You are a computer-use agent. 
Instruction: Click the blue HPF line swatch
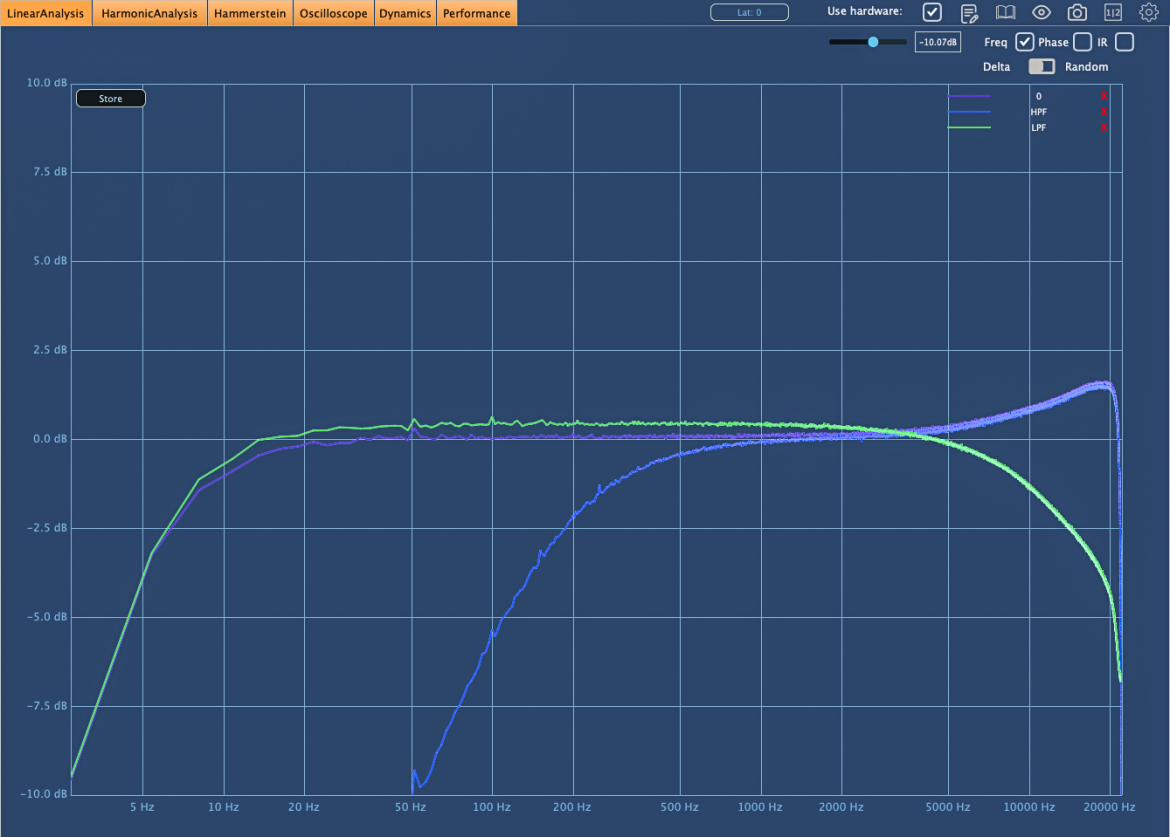pyautogui.click(x=969, y=112)
